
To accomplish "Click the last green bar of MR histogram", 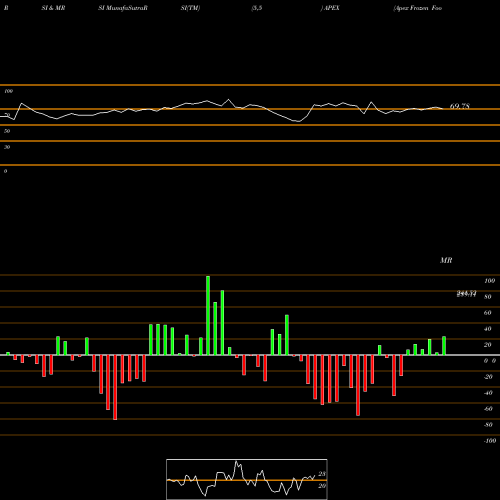I will pyautogui.click(x=444, y=346).
